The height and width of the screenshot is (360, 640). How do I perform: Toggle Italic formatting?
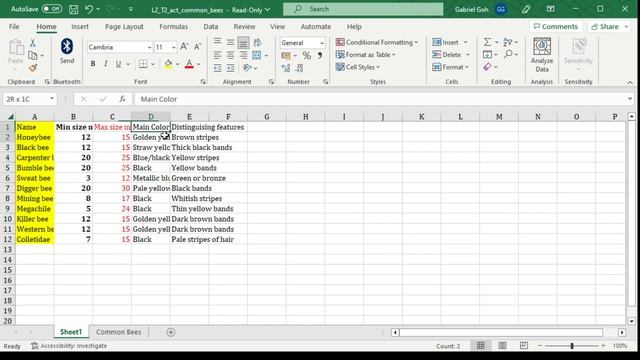(x=106, y=64)
